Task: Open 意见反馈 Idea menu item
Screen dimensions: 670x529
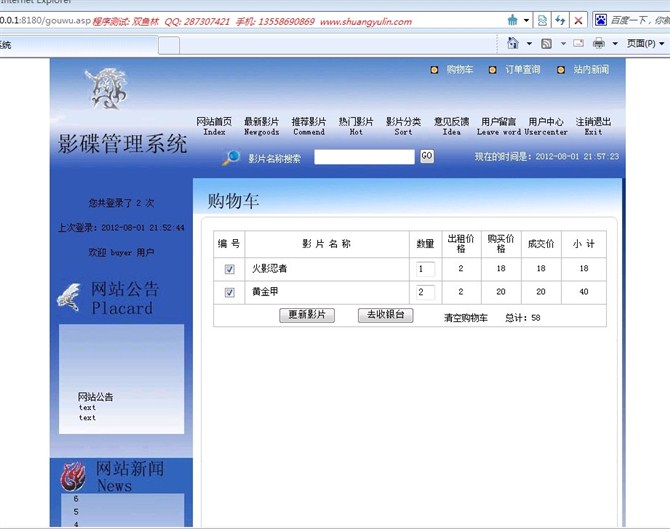Action: [x=452, y=126]
